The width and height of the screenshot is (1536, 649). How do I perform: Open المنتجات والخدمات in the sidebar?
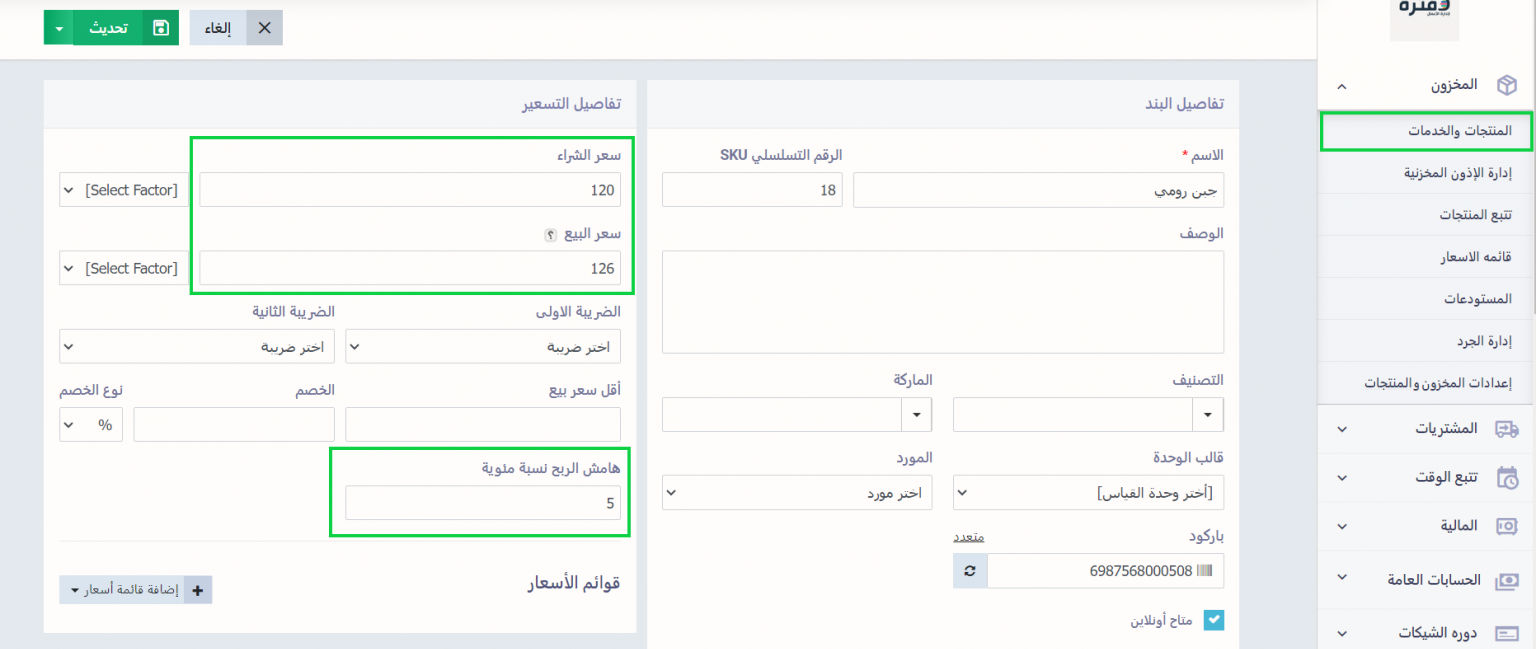coord(1426,131)
